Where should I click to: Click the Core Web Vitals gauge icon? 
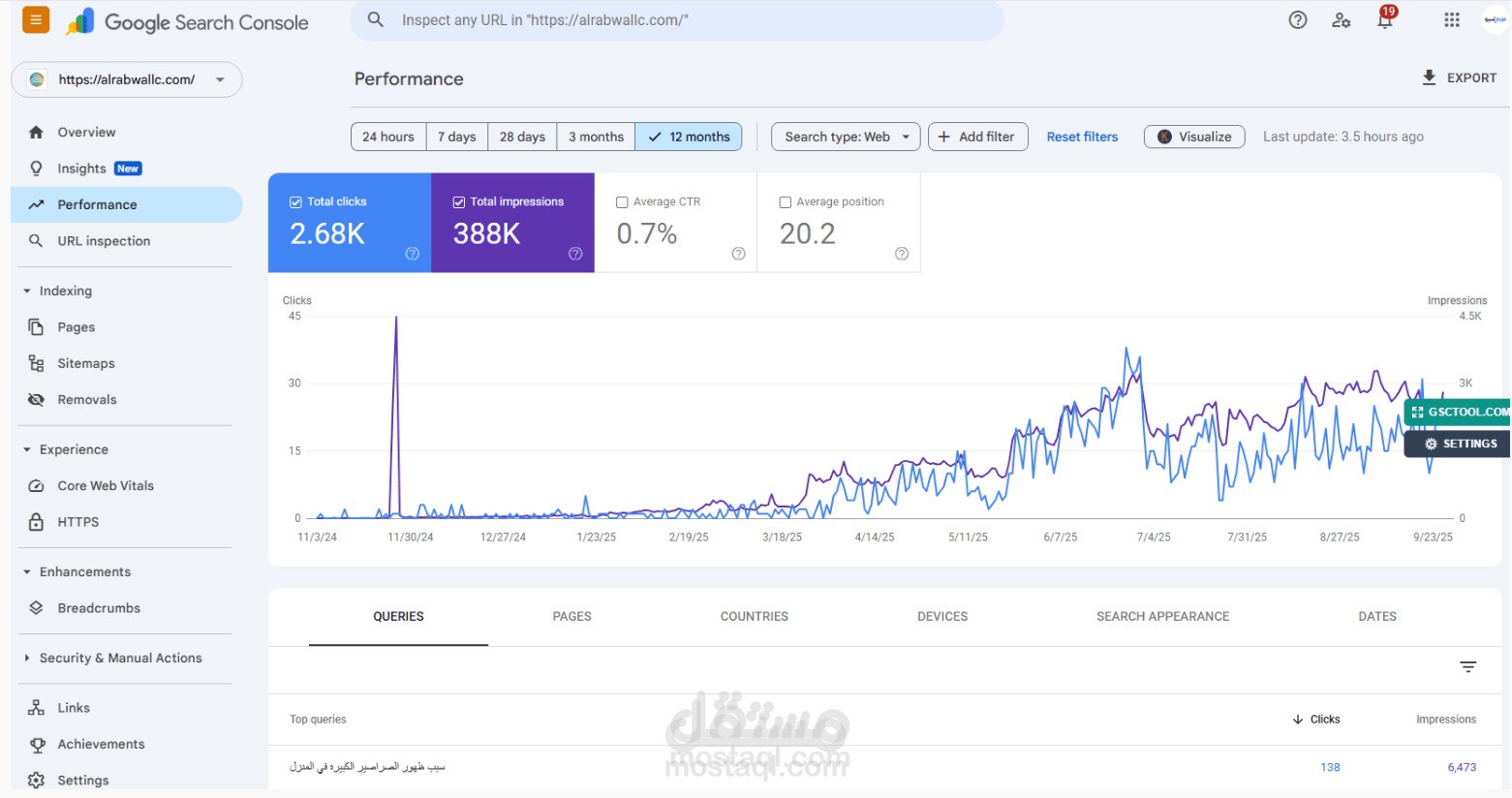tap(36, 486)
